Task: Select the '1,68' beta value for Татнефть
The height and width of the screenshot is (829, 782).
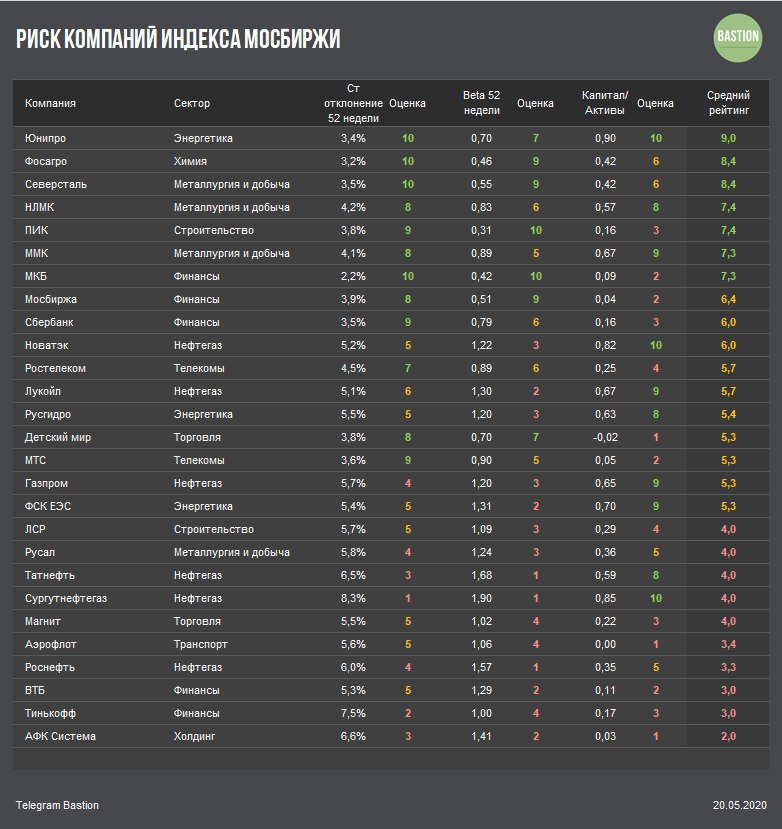Action: 482,575
